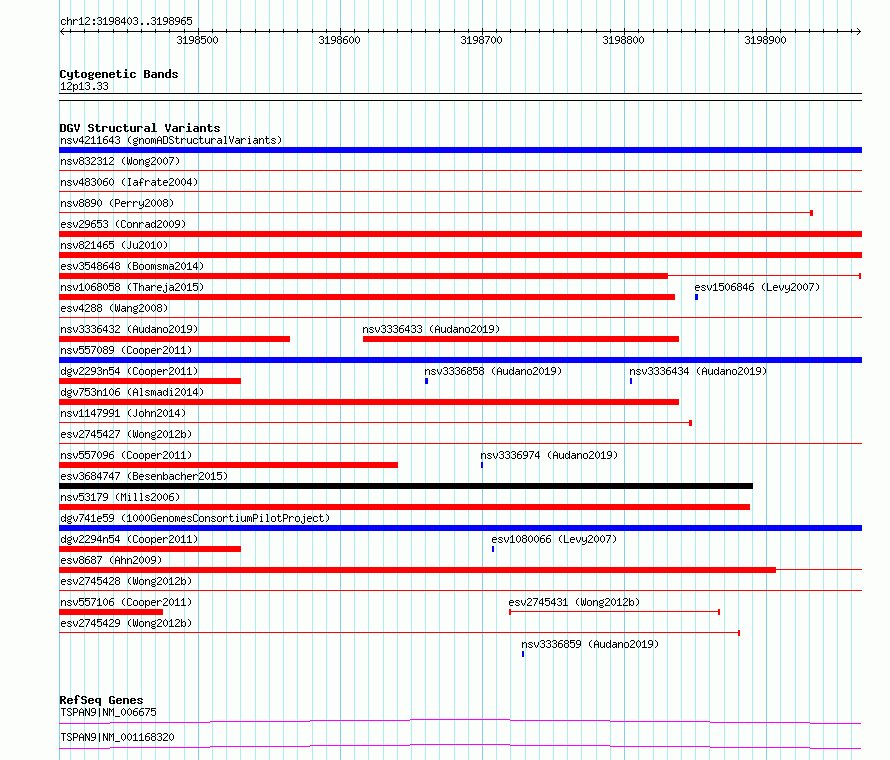Screen dimensions: 890x760
Task: Click the 3198600 ruler position label
Action: 339,40
